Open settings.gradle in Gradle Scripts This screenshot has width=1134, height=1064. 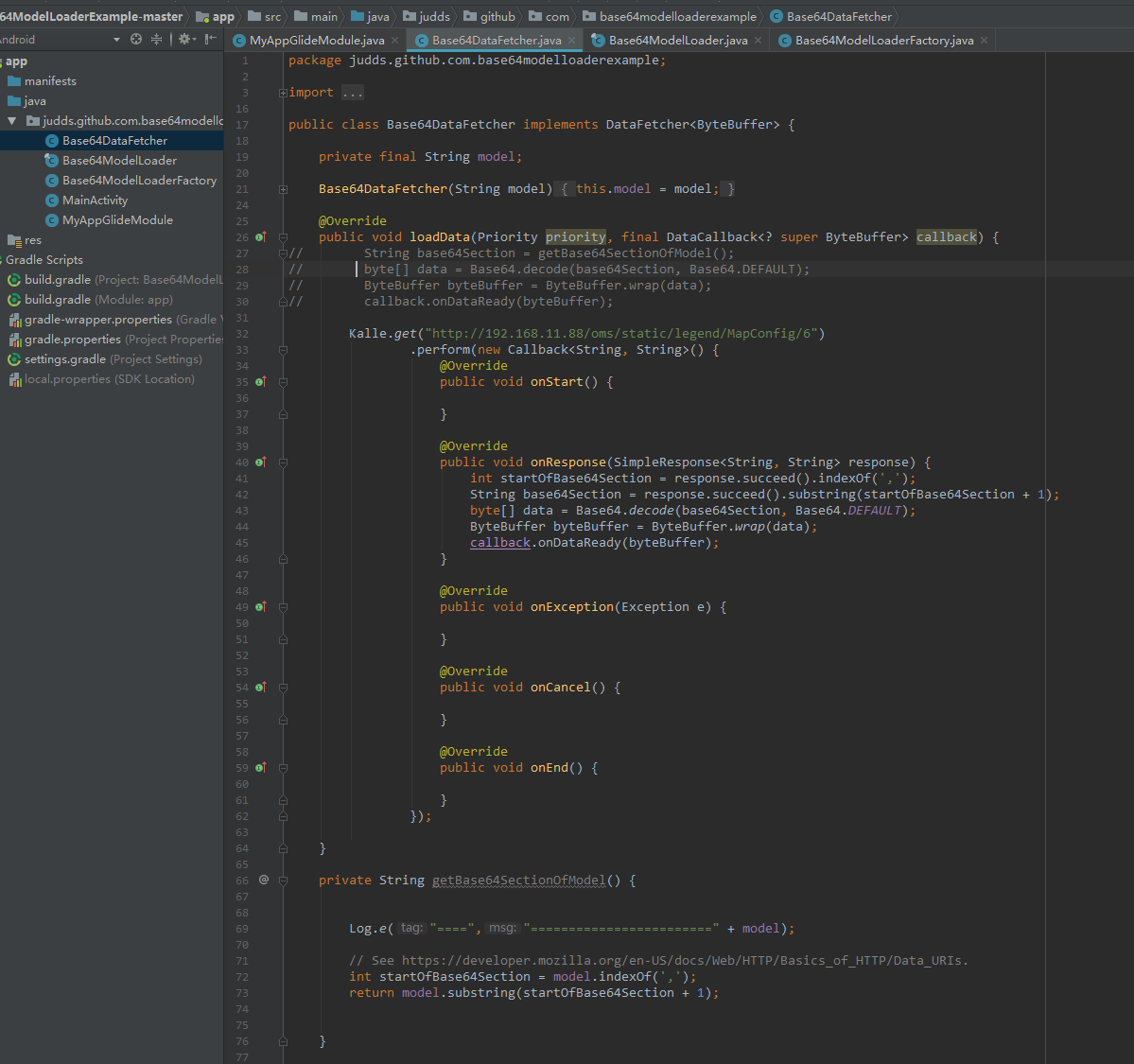[64, 359]
